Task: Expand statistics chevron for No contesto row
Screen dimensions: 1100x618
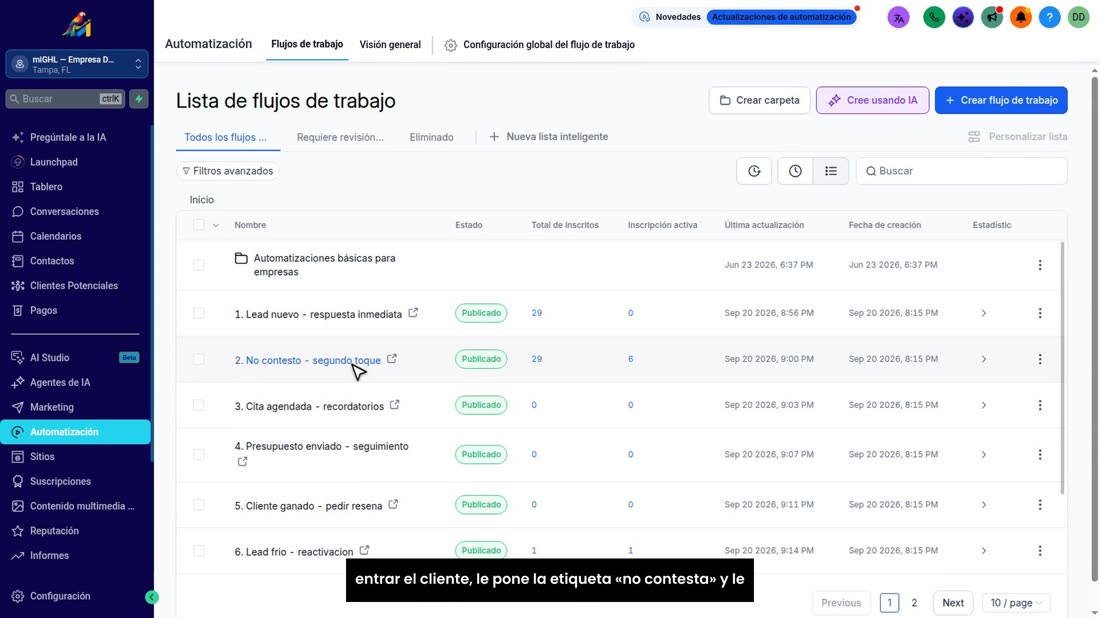Action: coord(984,358)
